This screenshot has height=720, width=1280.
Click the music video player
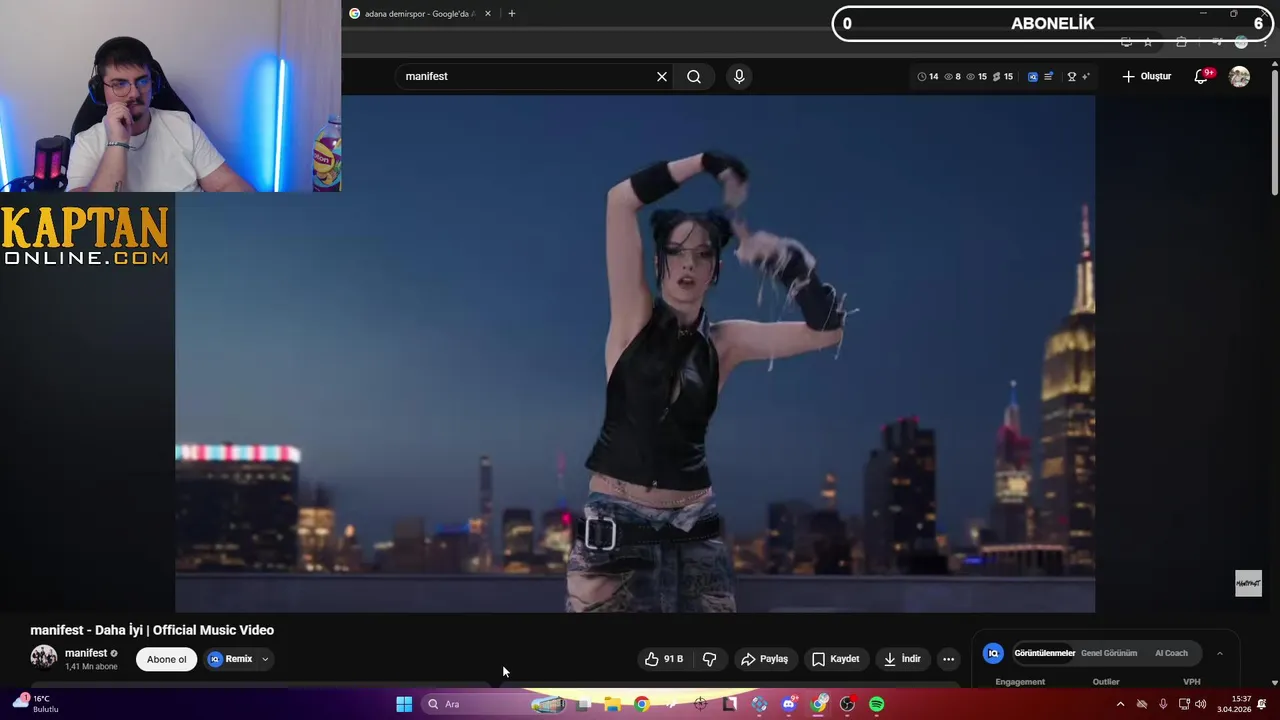click(x=635, y=353)
